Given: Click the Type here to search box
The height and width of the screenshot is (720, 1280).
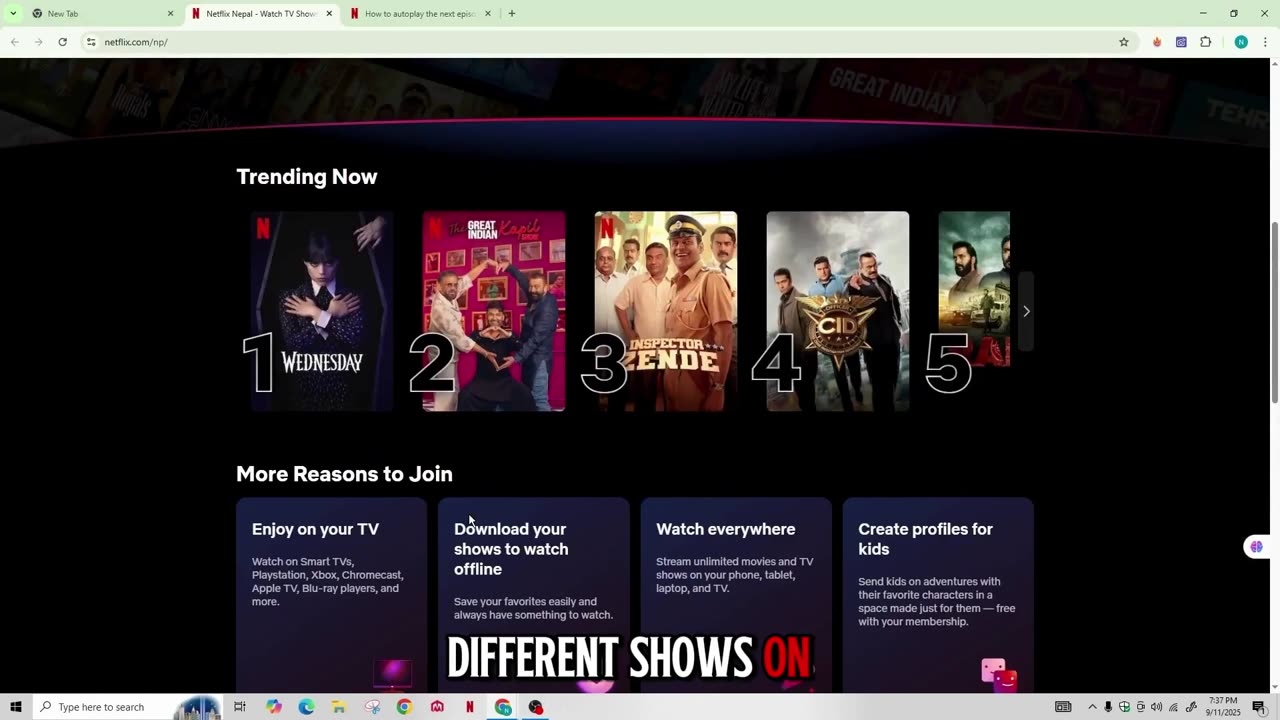Looking at the screenshot, I should tap(130, 707).
